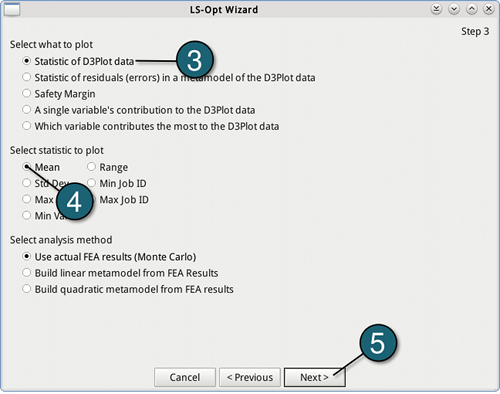Proceed with the 'Next >' button
Image resolution: width=500 pixels, height=394 pixels.
coord(315,377)
